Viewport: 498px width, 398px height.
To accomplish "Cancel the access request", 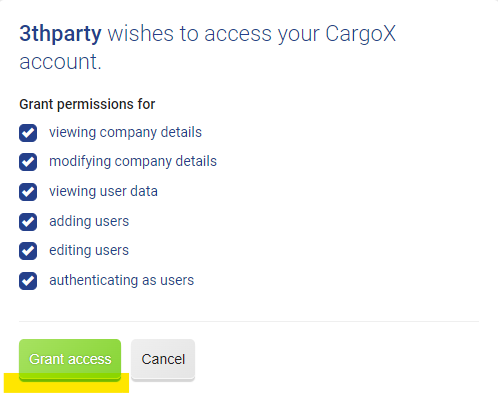I will tap(163, 360).
